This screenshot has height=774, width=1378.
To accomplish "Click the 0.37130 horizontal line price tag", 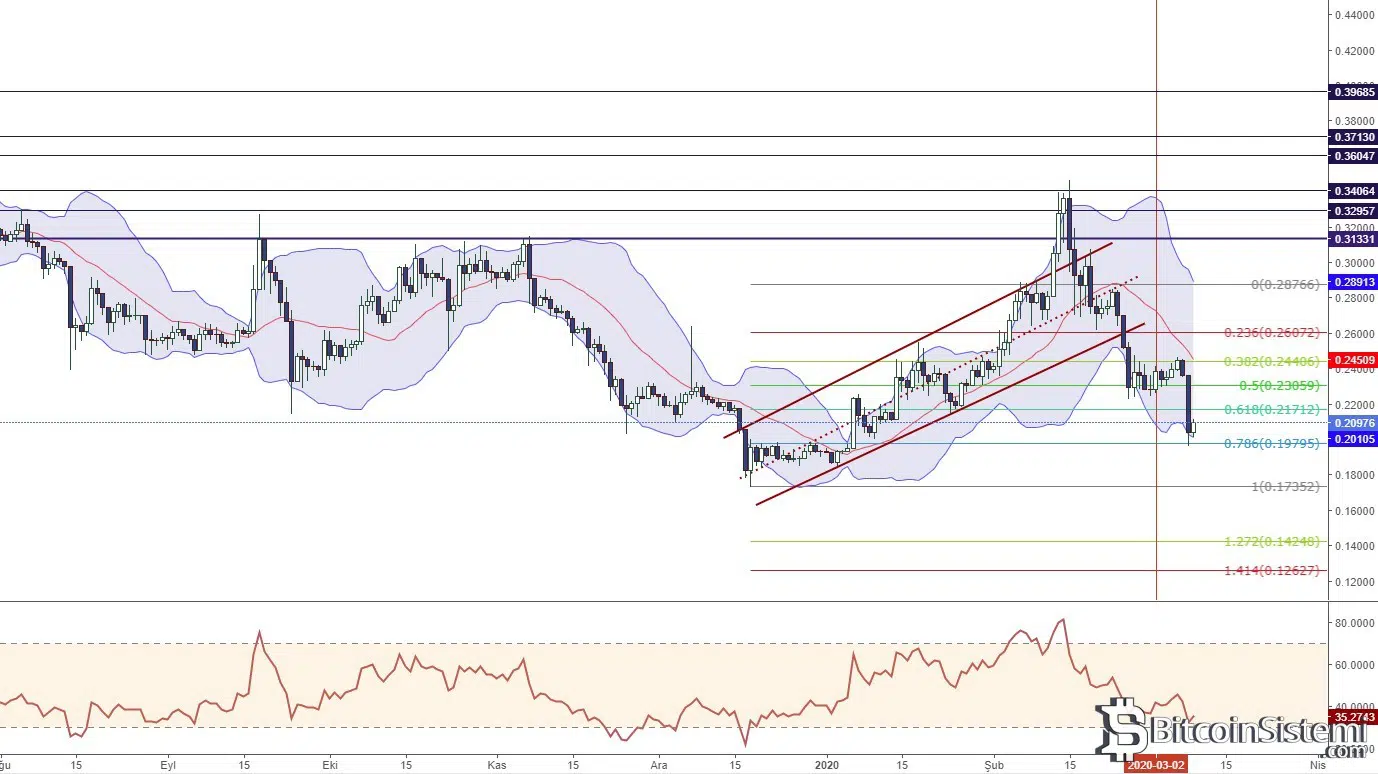I will 1355,136.
